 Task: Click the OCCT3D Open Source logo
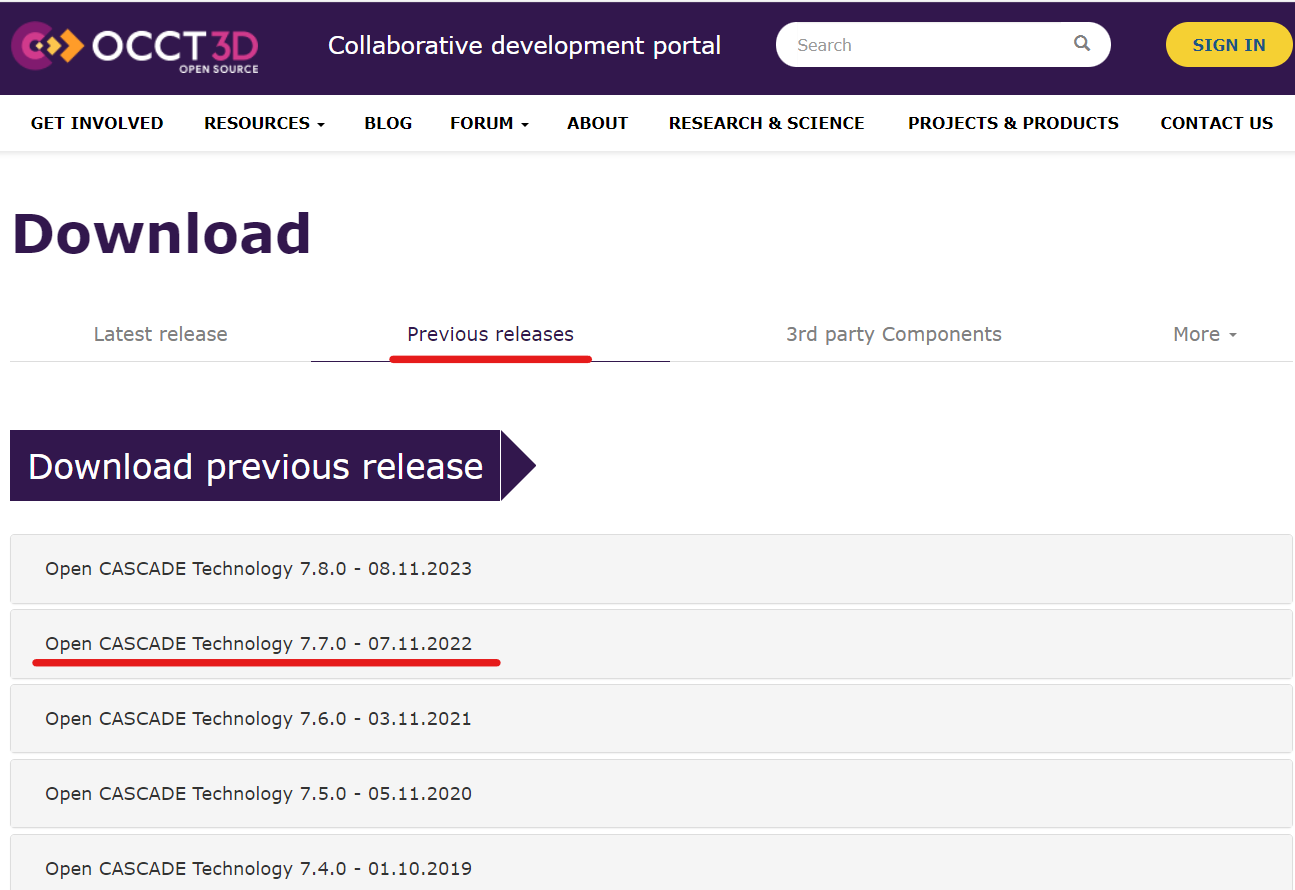(134, 48)
